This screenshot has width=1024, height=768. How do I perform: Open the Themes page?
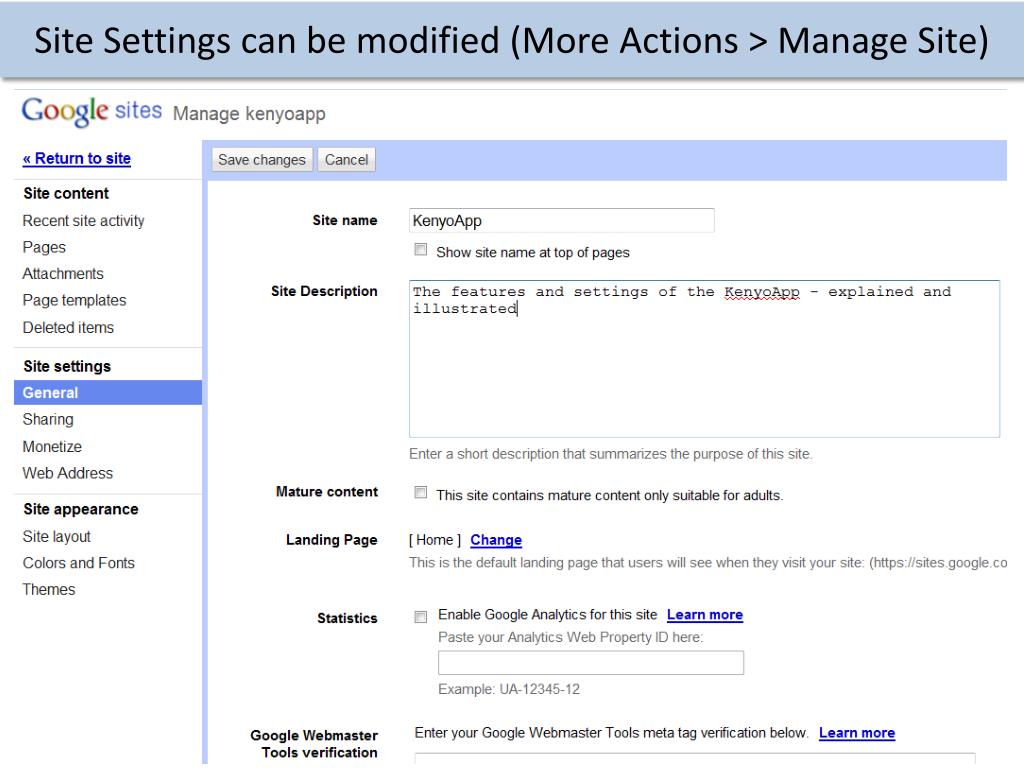click(49, 590)
